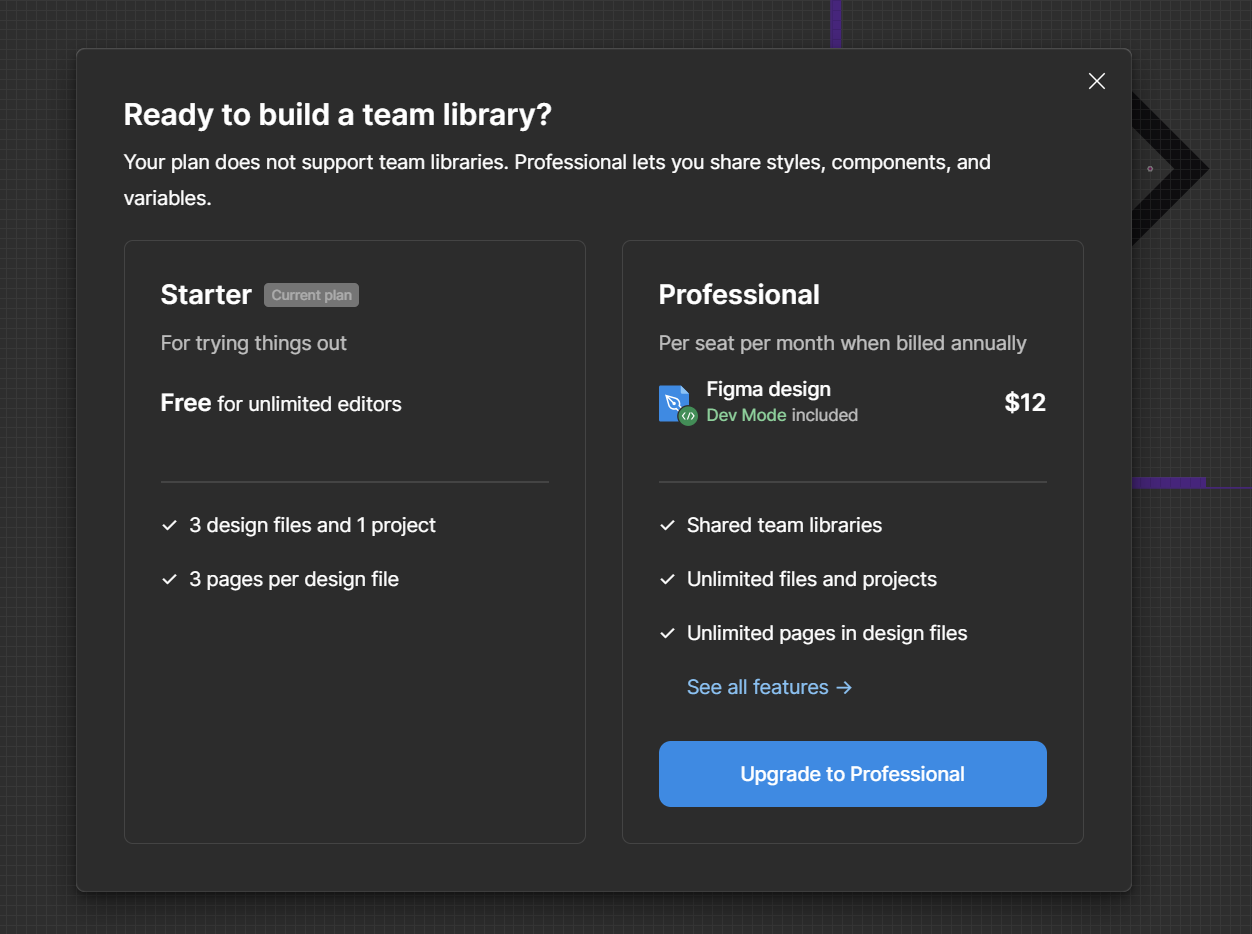The width and height of the screenshot is (1252, 934).
Task: Click the checkmark beside 3 pages per design file
Action: click(170, 580)
